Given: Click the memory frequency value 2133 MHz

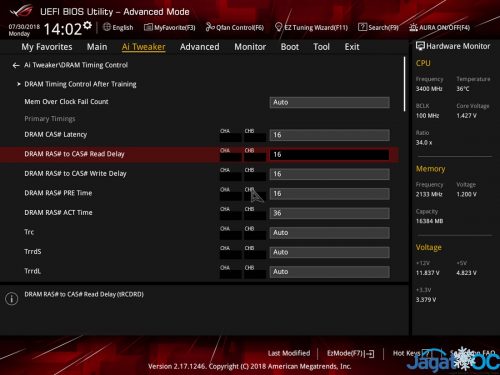Looking at the screenshot, I should (x=429, y=194).
